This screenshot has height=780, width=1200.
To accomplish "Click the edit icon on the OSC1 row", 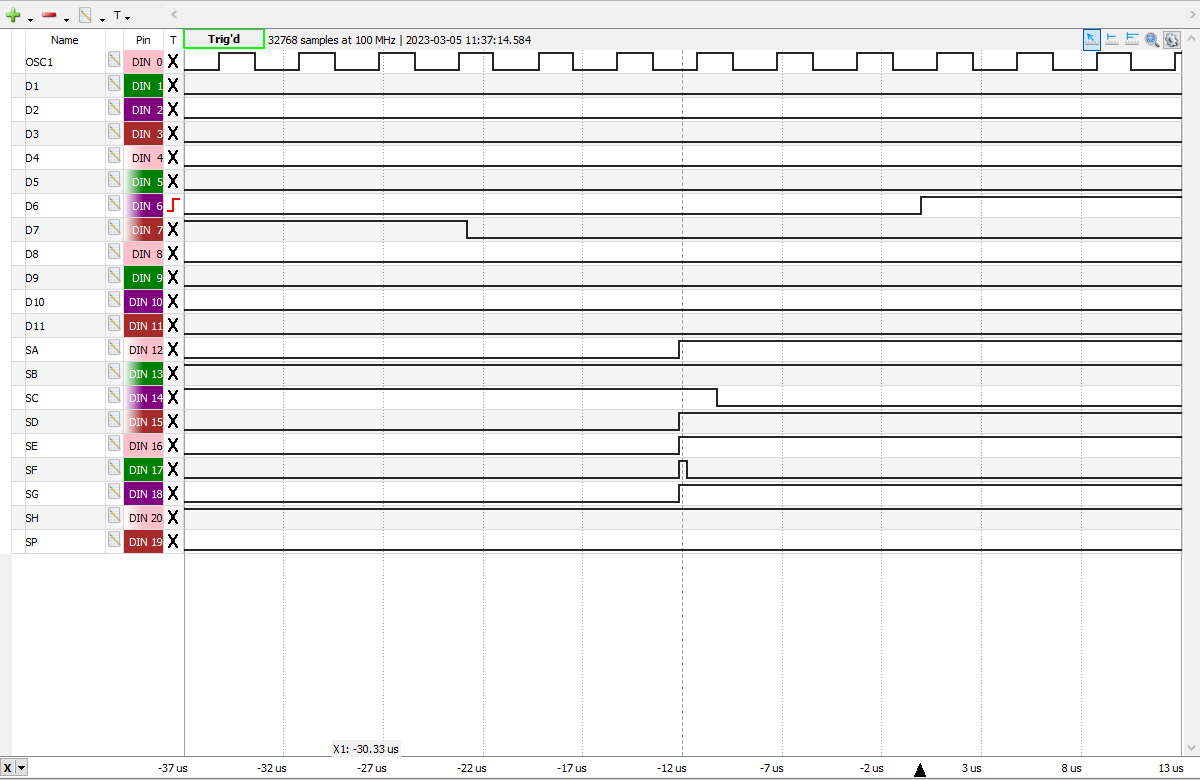I will click(x=114, y=61).
